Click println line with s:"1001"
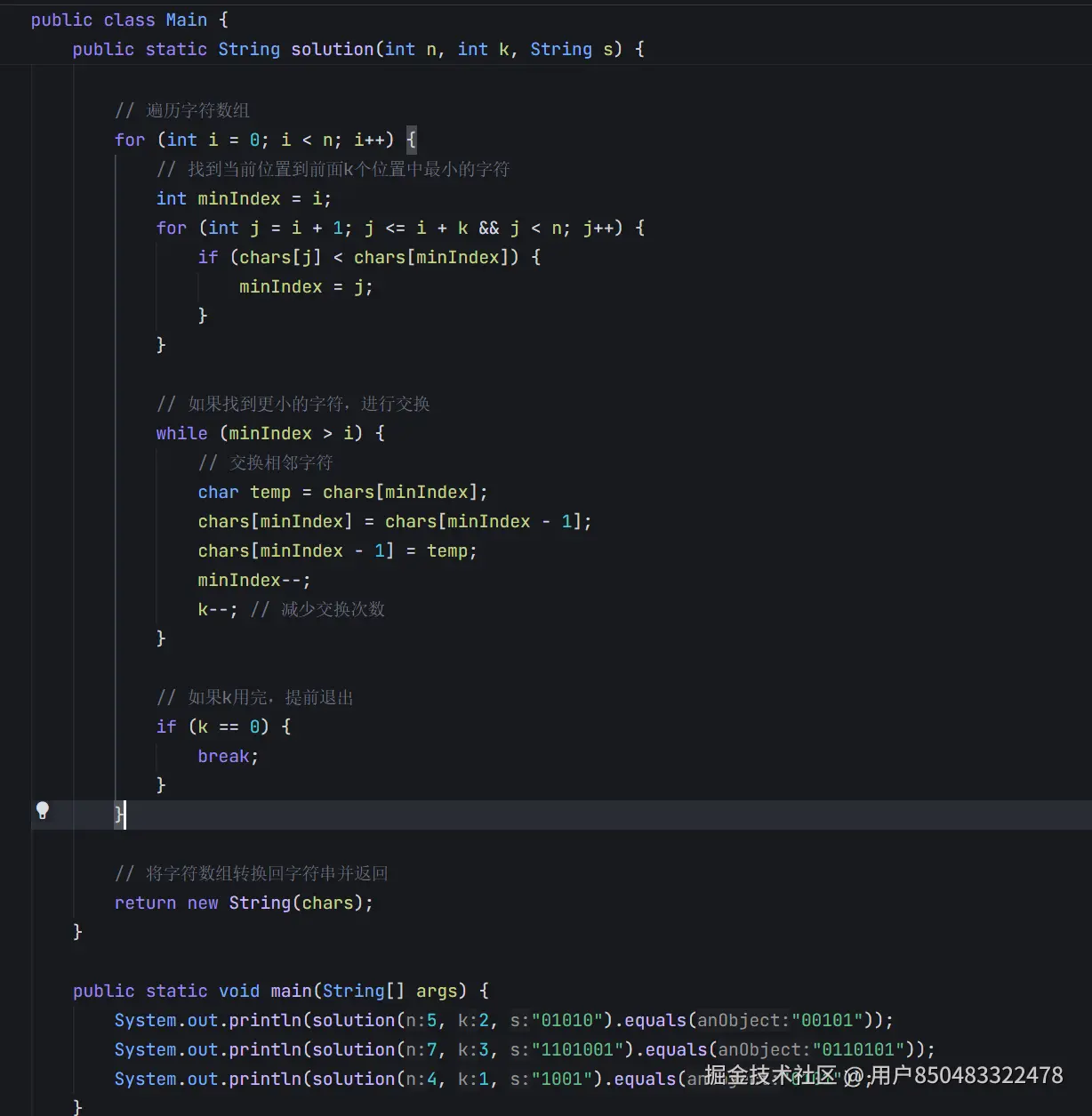The height and width of the screenshot is (1116, 1092). pyautogui.click(x=493, y=1079)
